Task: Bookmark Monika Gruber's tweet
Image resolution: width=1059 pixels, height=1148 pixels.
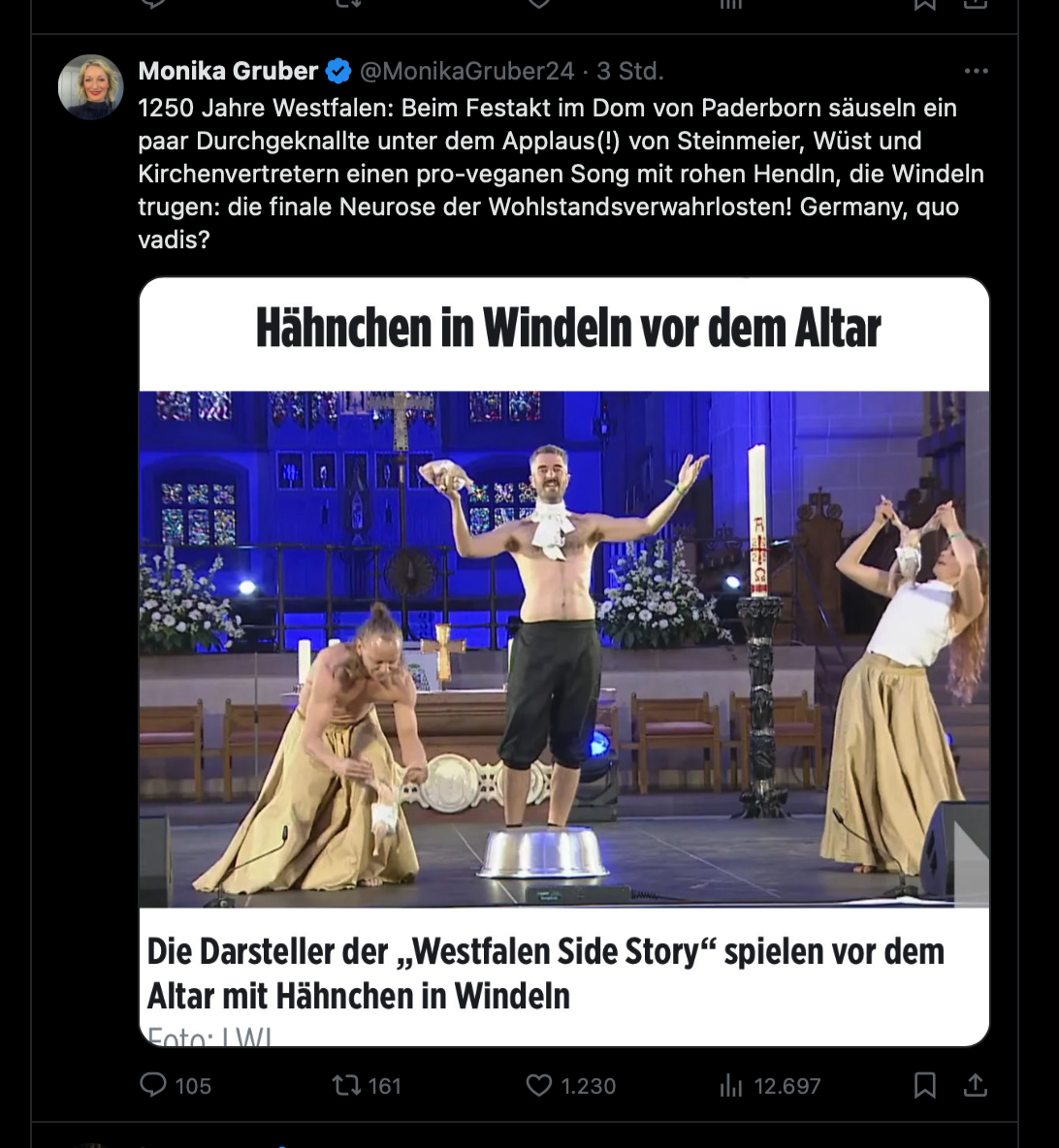Action: pyautogui.click(x=925, y=1085)
